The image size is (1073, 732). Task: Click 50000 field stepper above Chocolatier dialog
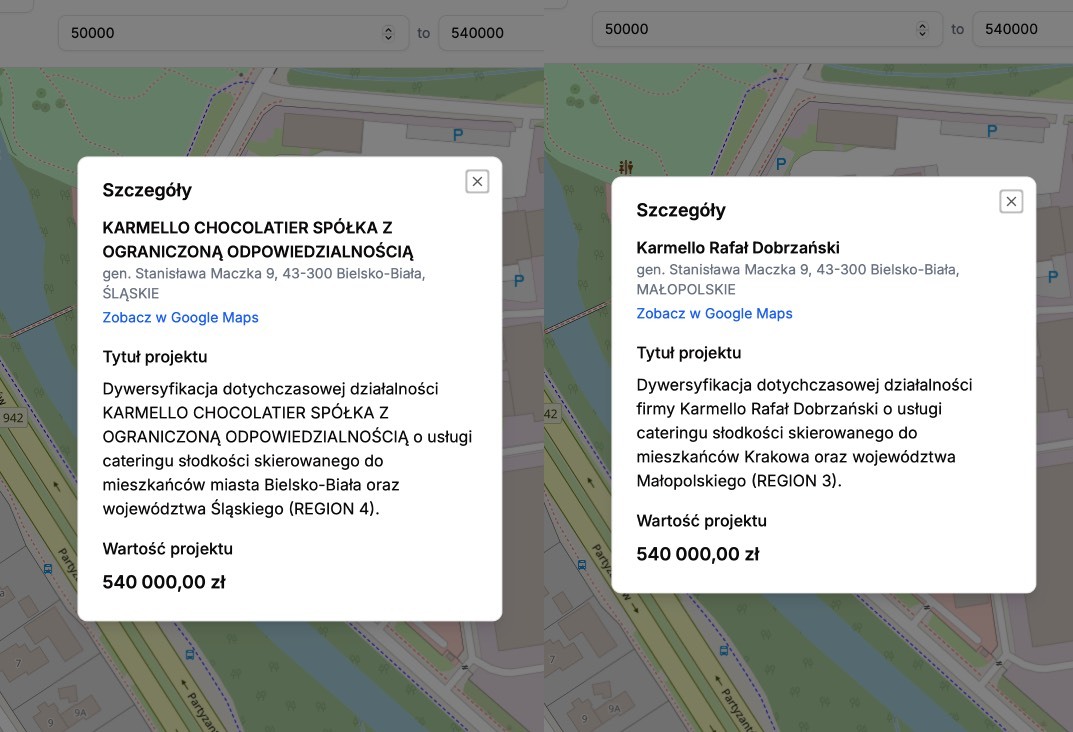pos(388,33)
